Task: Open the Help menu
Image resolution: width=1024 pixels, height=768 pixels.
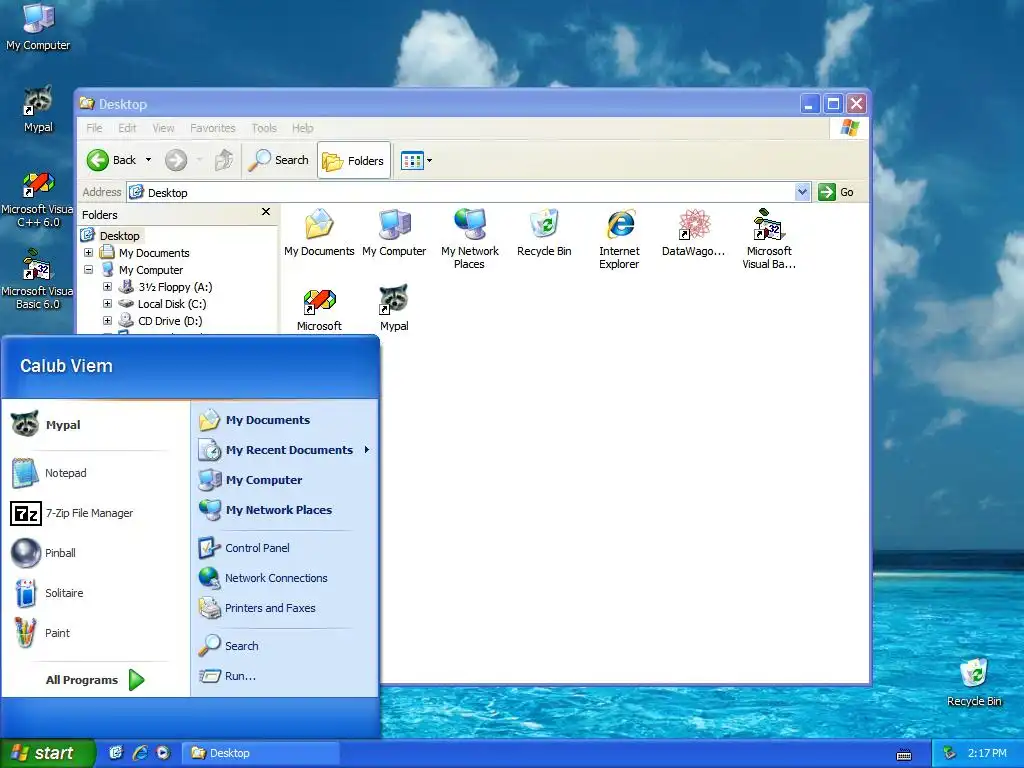Action: [302, 128]
